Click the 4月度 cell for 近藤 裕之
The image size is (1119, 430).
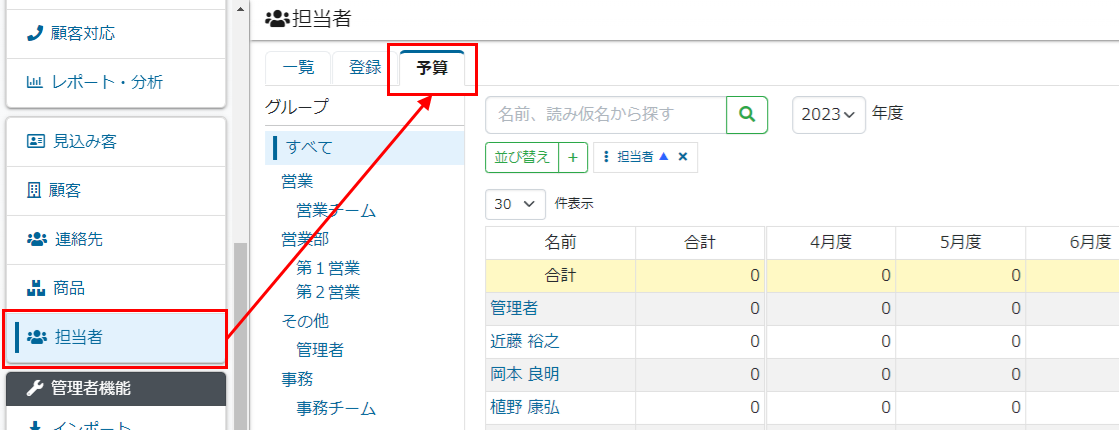tap(831, 342)
